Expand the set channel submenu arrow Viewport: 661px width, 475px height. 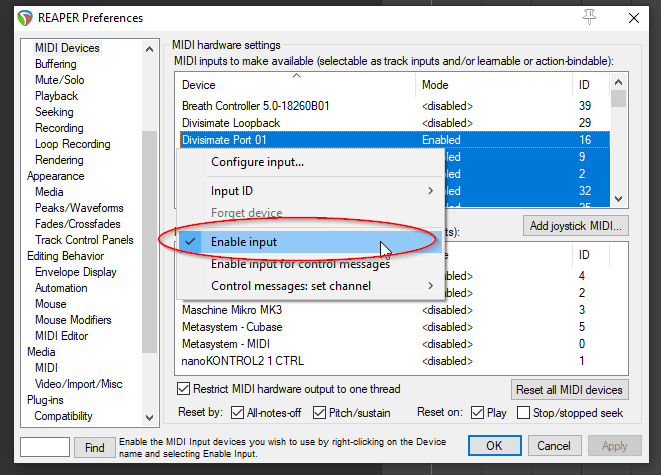click(430, 286)
